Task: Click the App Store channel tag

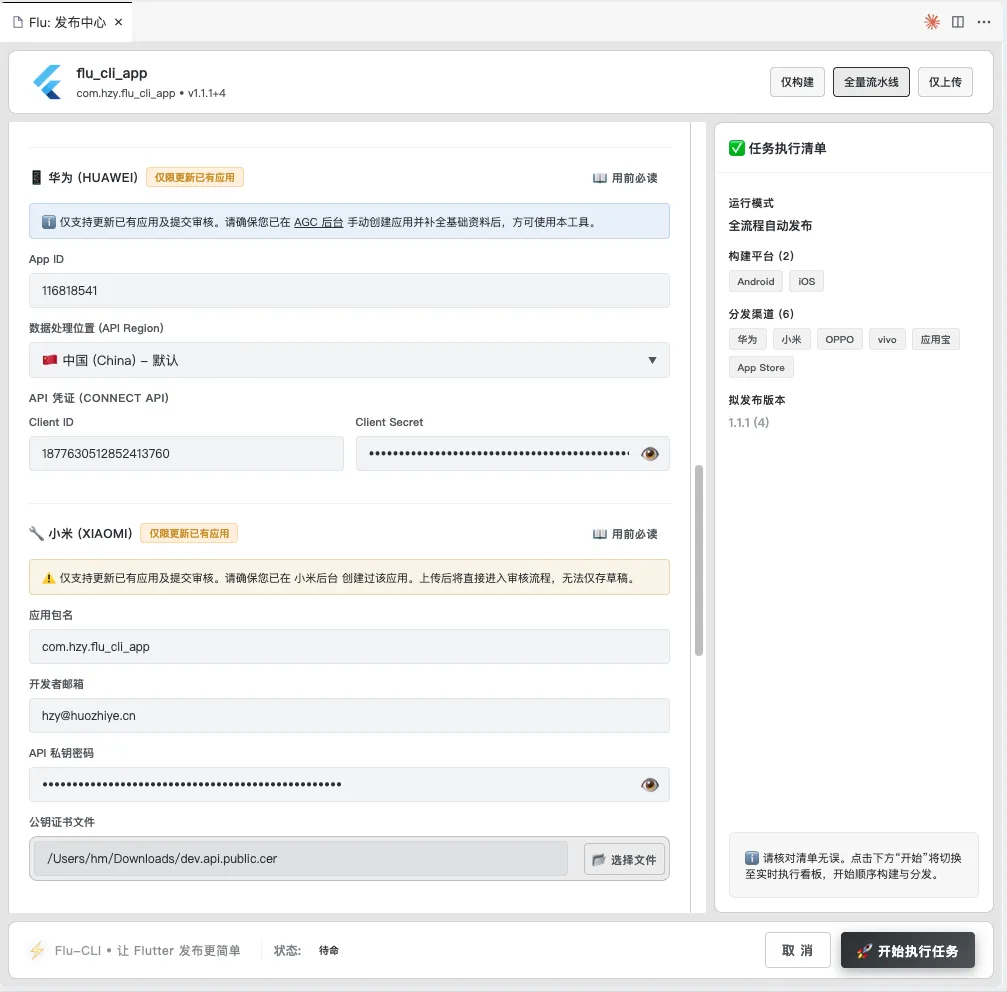Action: tap(761, 367)
